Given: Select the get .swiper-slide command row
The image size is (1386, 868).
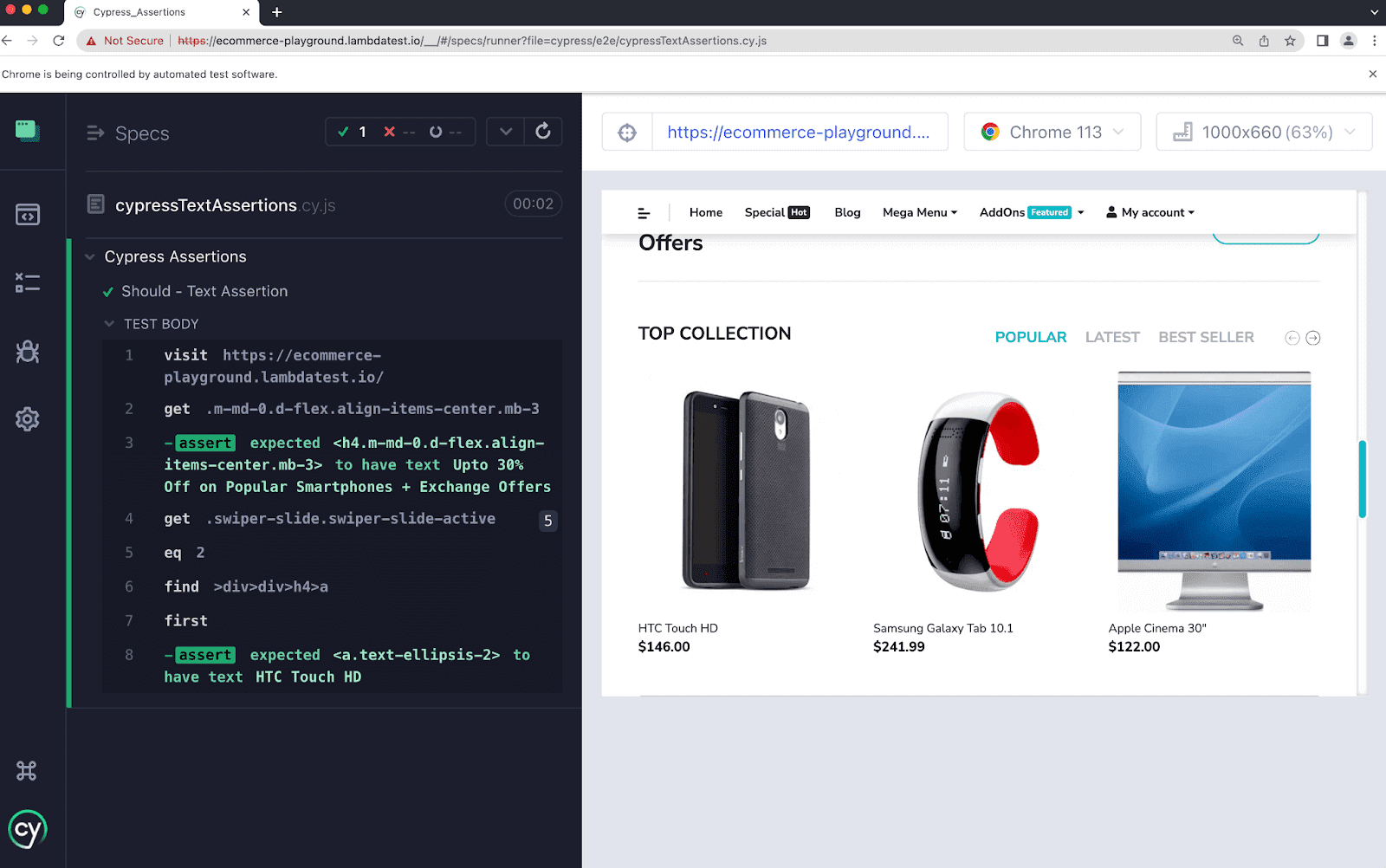Looking at the screenshot, I should pos(333,519).
